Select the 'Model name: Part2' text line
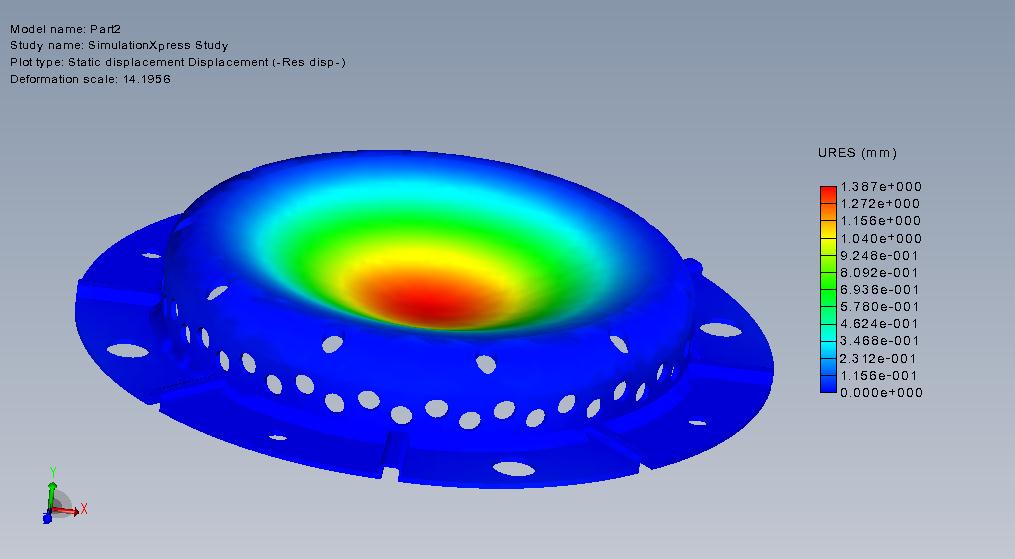The width and height of the screenshot is (1015, 559). point(65,29)
